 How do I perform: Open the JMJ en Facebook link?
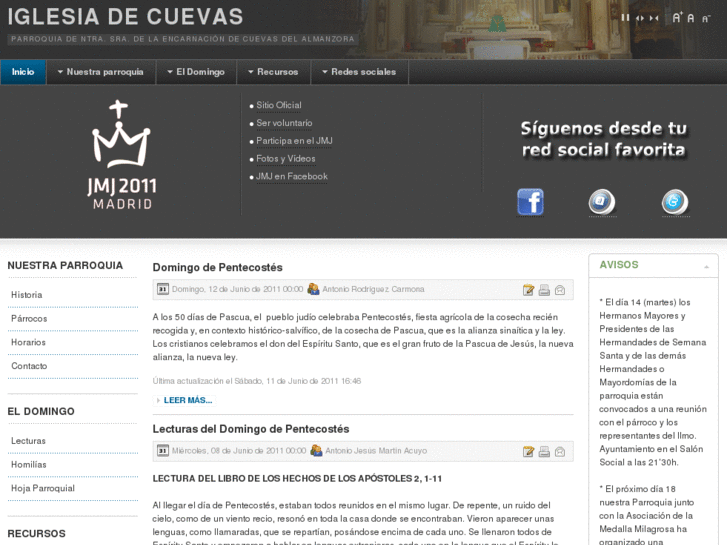292,176
